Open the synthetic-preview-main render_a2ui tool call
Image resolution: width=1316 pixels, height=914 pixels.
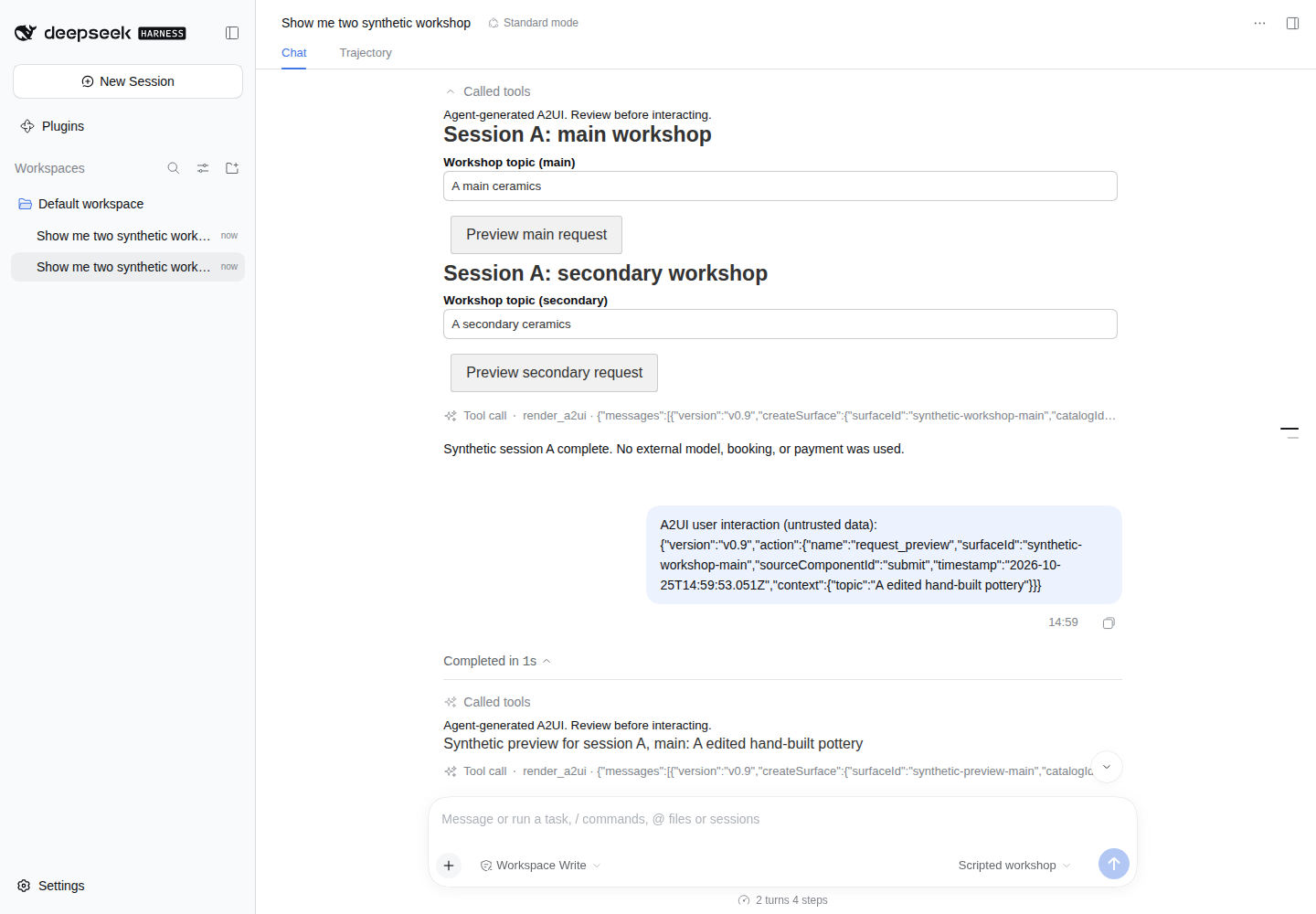(x=768, y=771)
